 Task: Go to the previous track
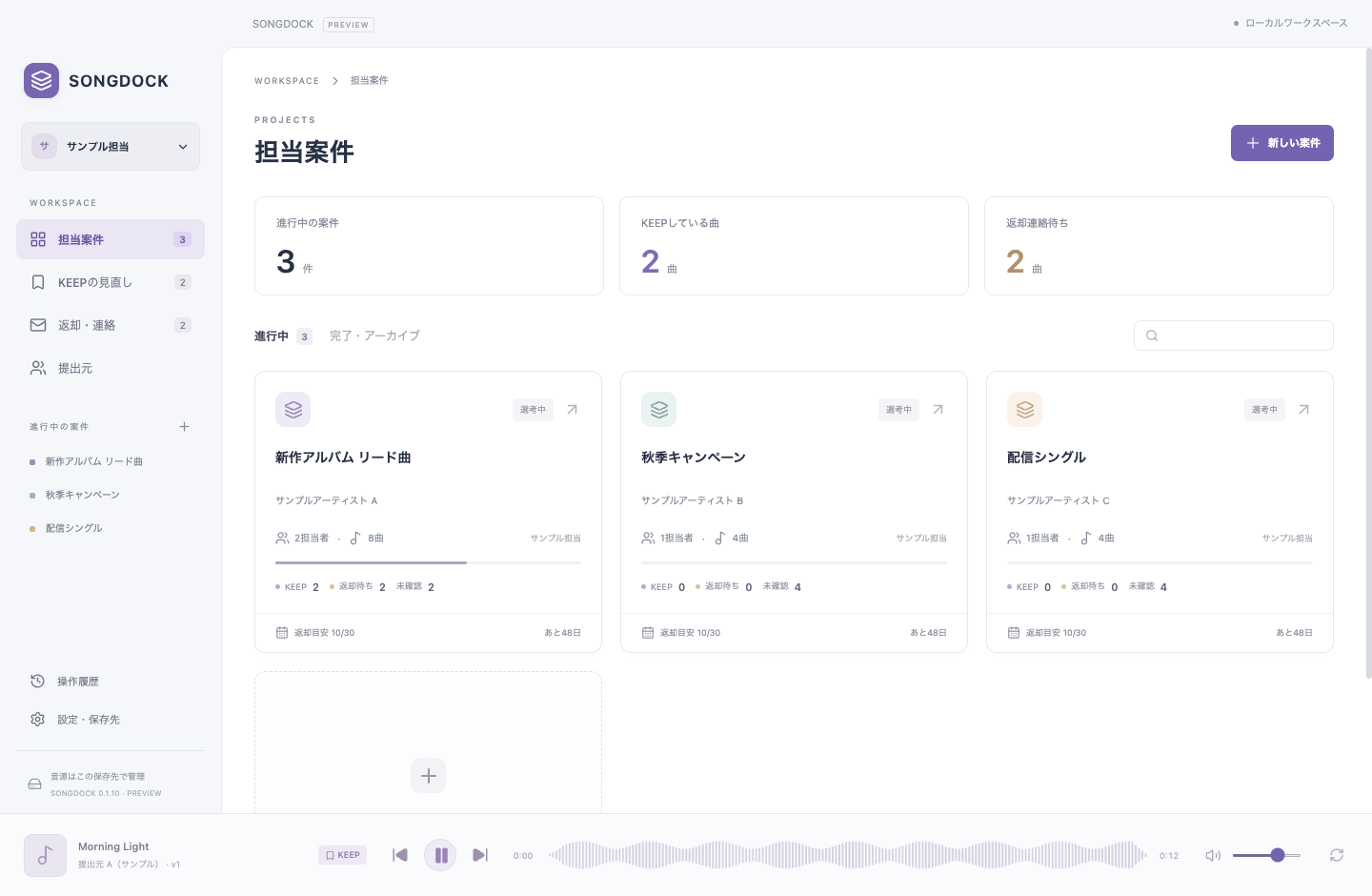pyautogui.click(x=400, y=855)
